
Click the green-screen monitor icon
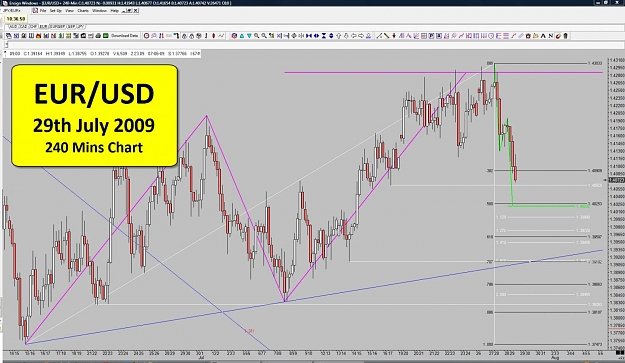click(106, 36)
